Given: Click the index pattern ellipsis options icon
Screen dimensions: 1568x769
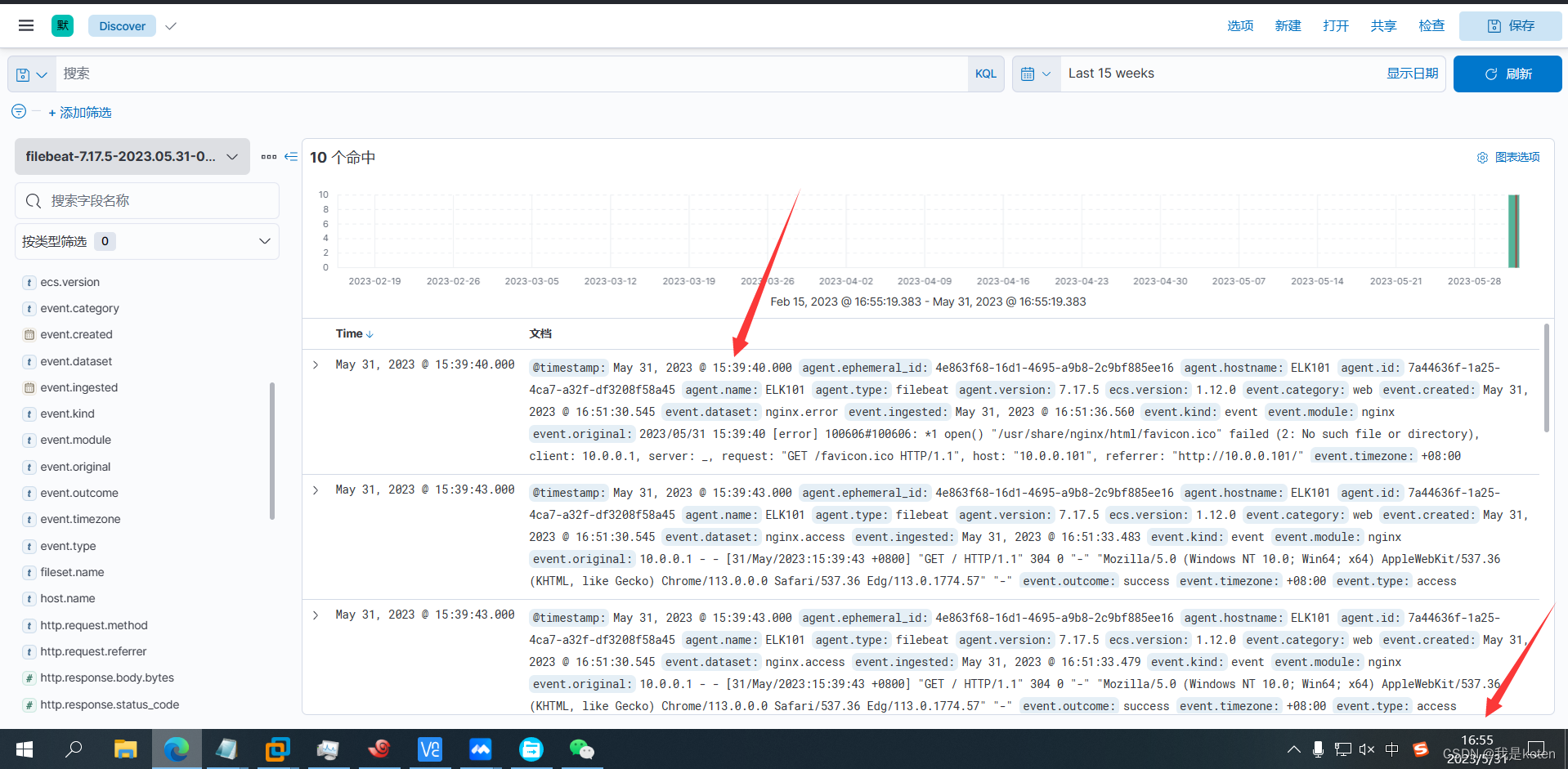Looking at the screenshot, I should pos(269,156).
